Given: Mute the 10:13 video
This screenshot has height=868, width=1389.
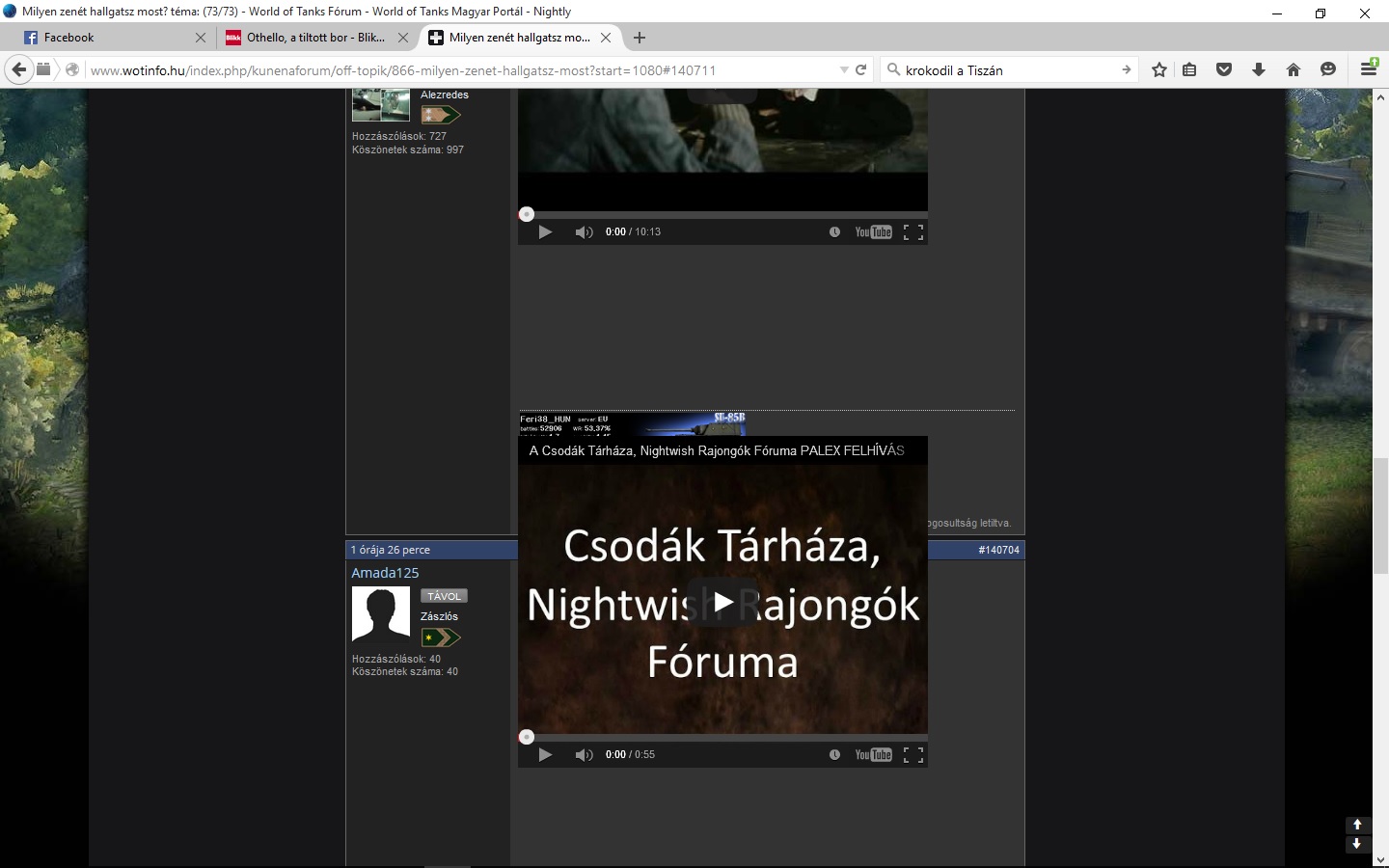Looking at the screenshot, I should [x=584, y=232].
